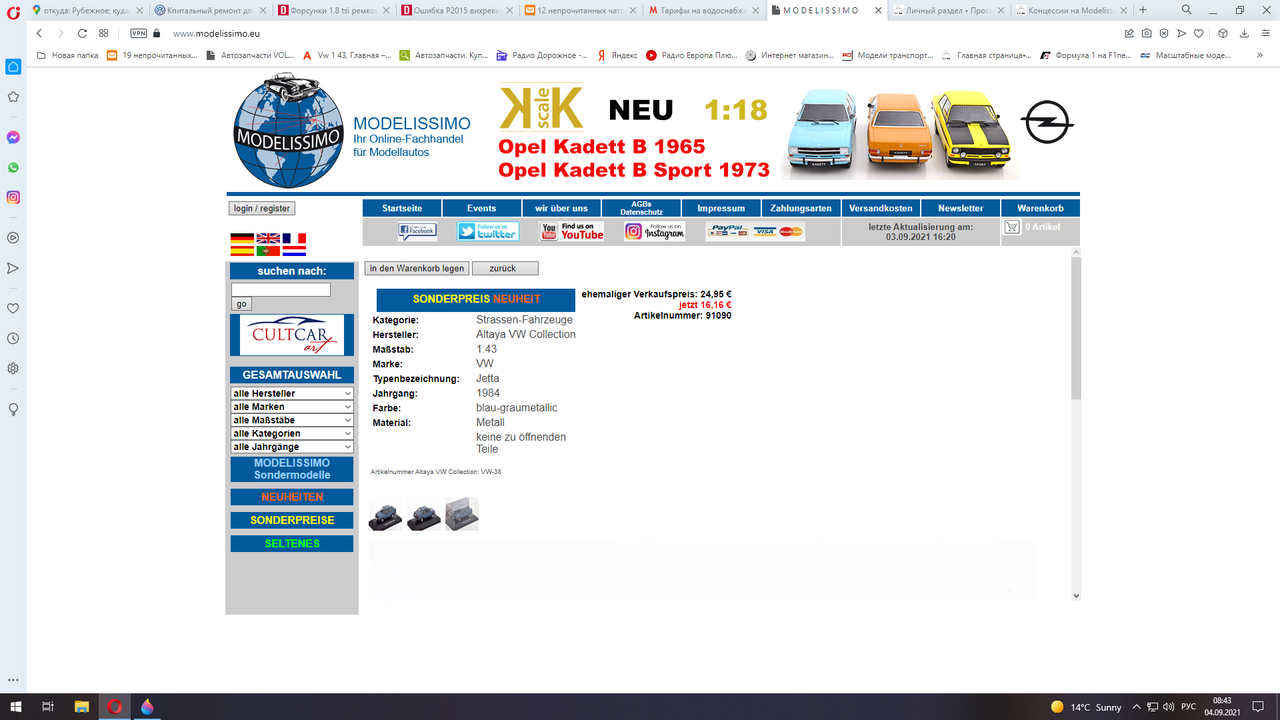Viewport: 1280px width, 720px height.
Task: Open the third boxed model thumbnail
Action: [462, 515]
